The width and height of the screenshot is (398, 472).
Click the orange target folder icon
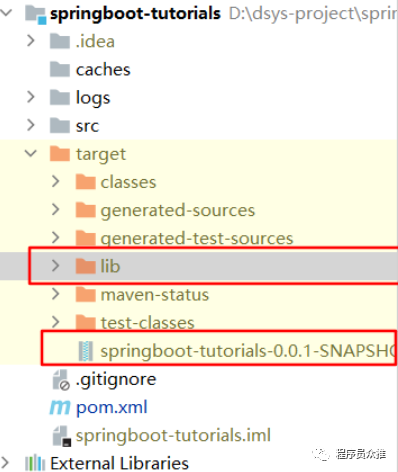60,154
